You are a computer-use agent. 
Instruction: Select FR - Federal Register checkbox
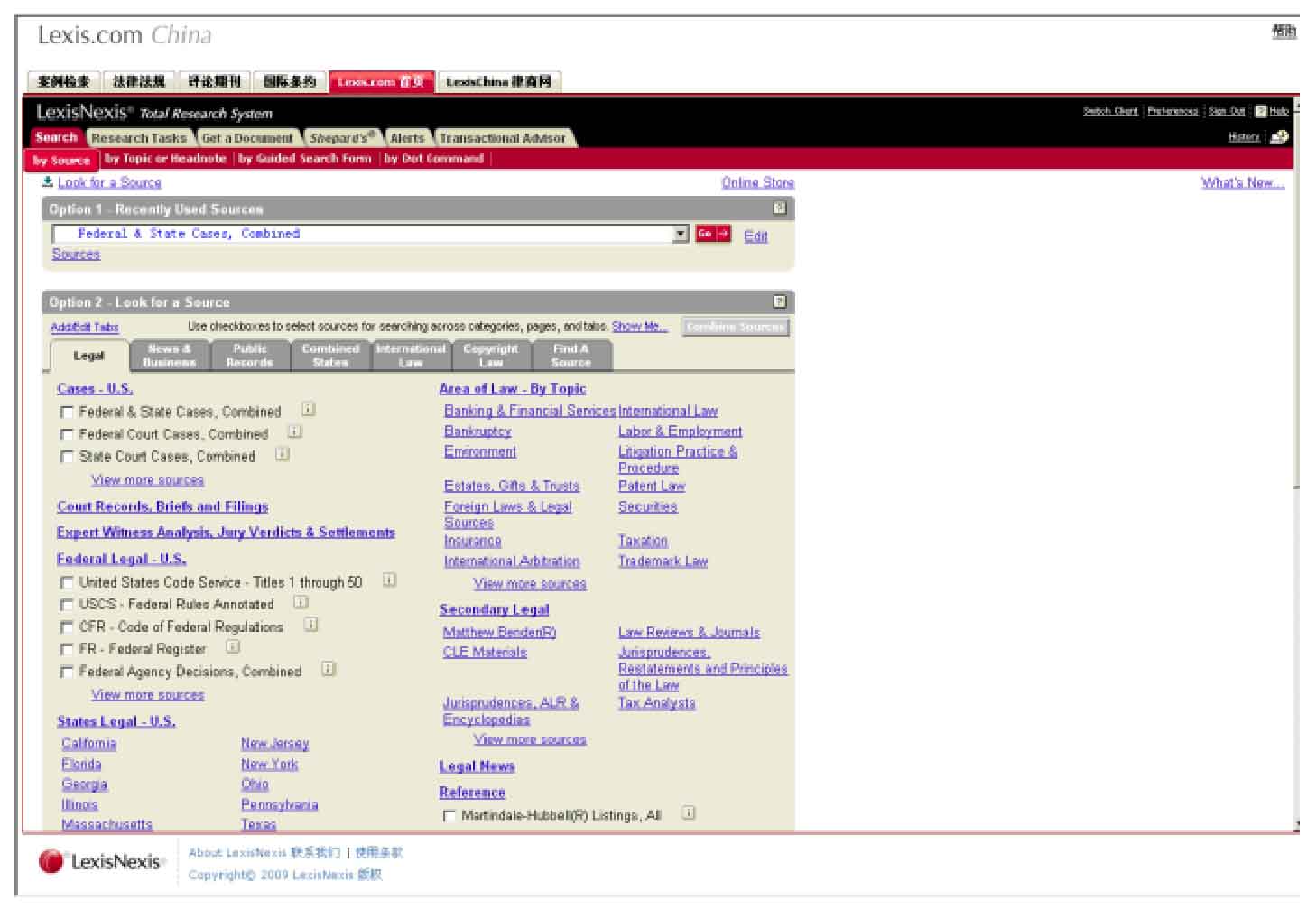67,650
